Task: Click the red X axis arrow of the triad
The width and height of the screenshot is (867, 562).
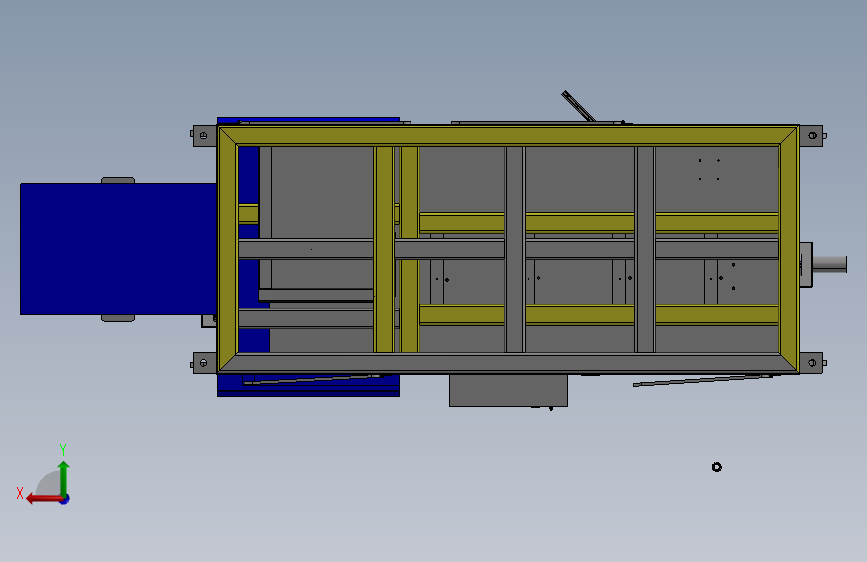Action: point(43,499)
